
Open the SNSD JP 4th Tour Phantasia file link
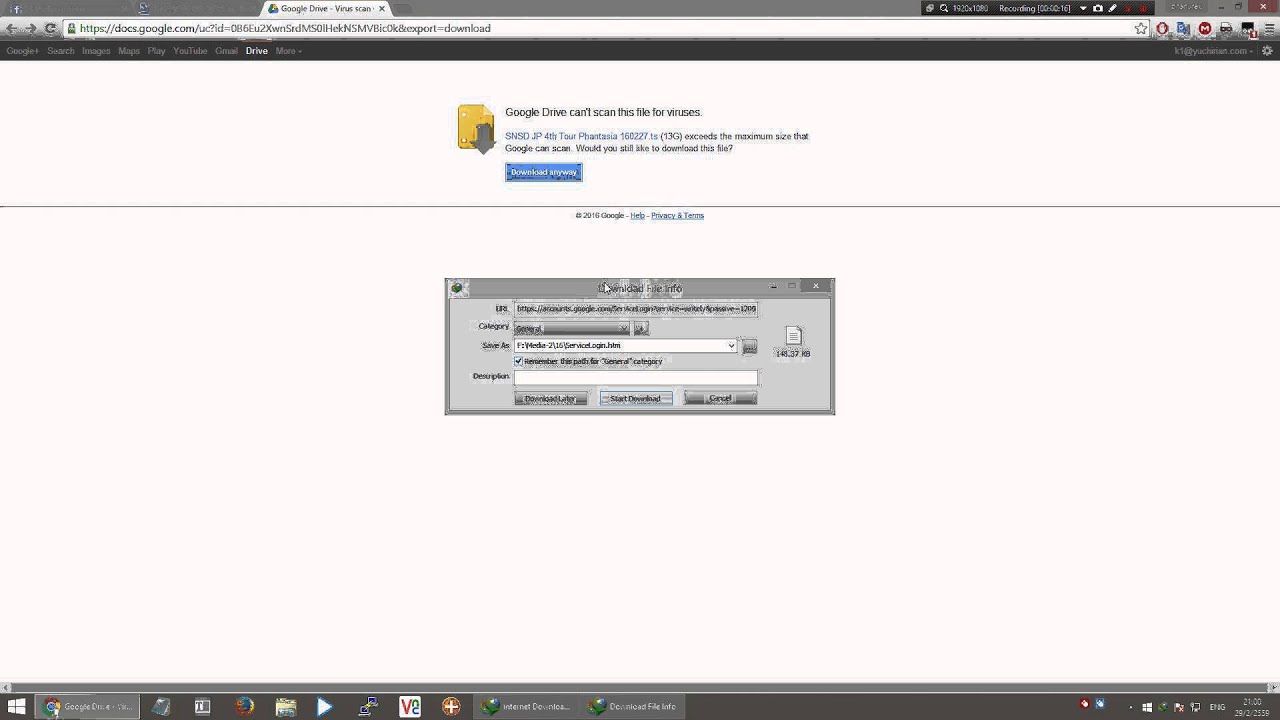(582, 136)
